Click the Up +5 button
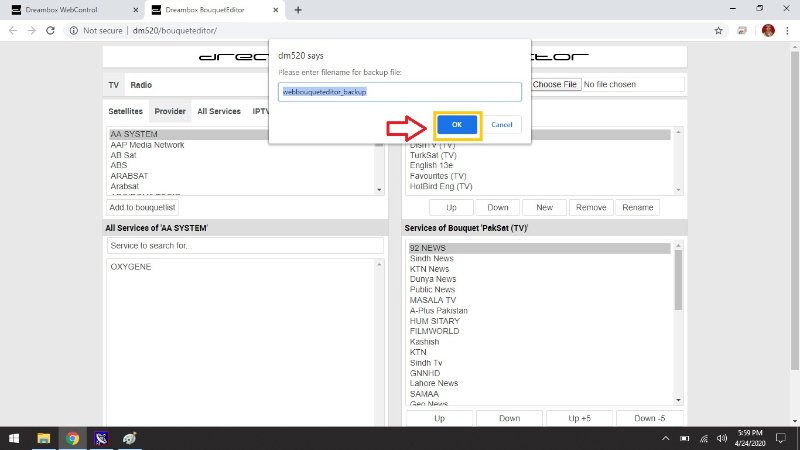 [x=579, y=418]
